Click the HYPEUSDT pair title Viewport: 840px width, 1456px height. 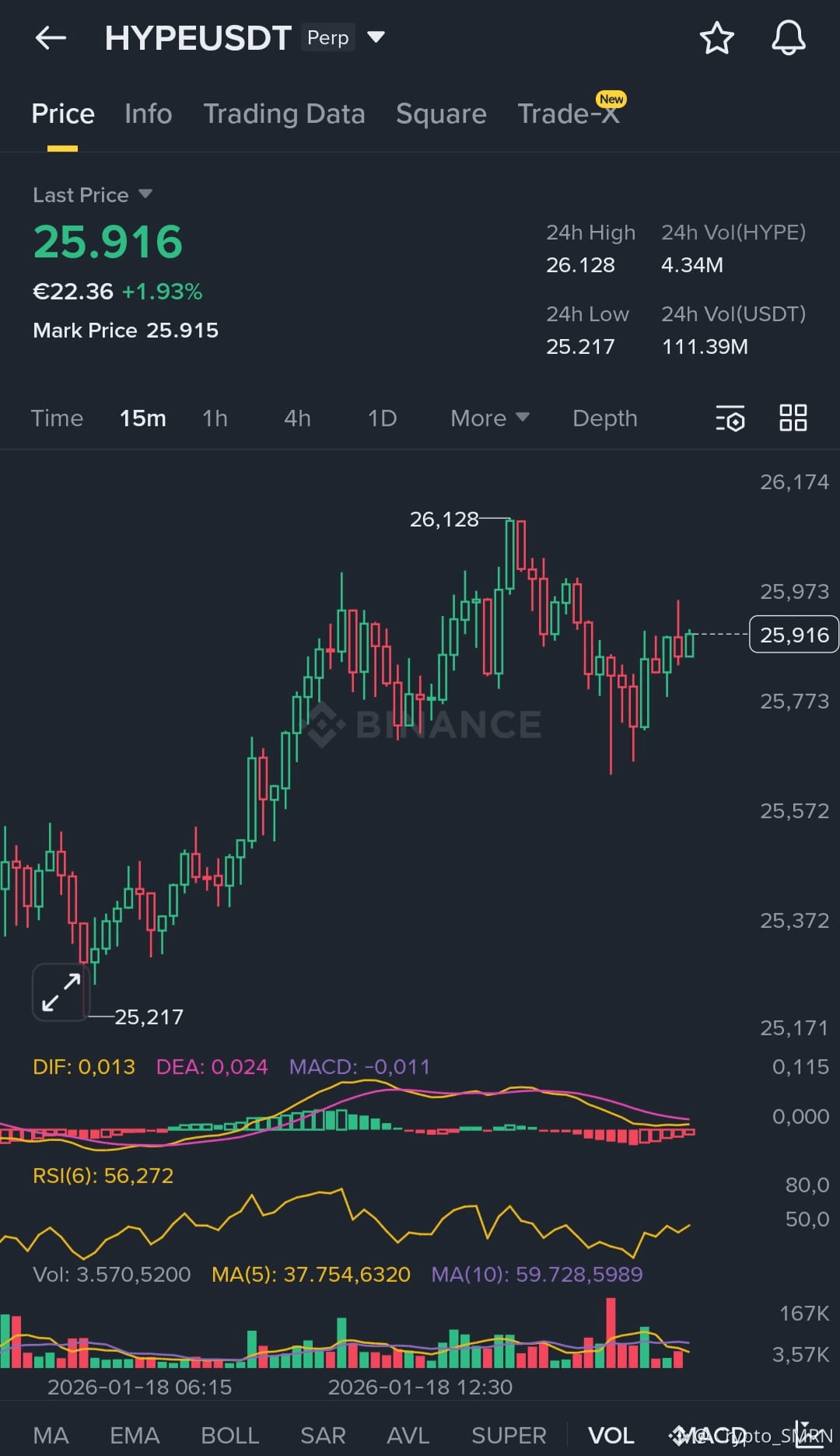tap(198, 38)
